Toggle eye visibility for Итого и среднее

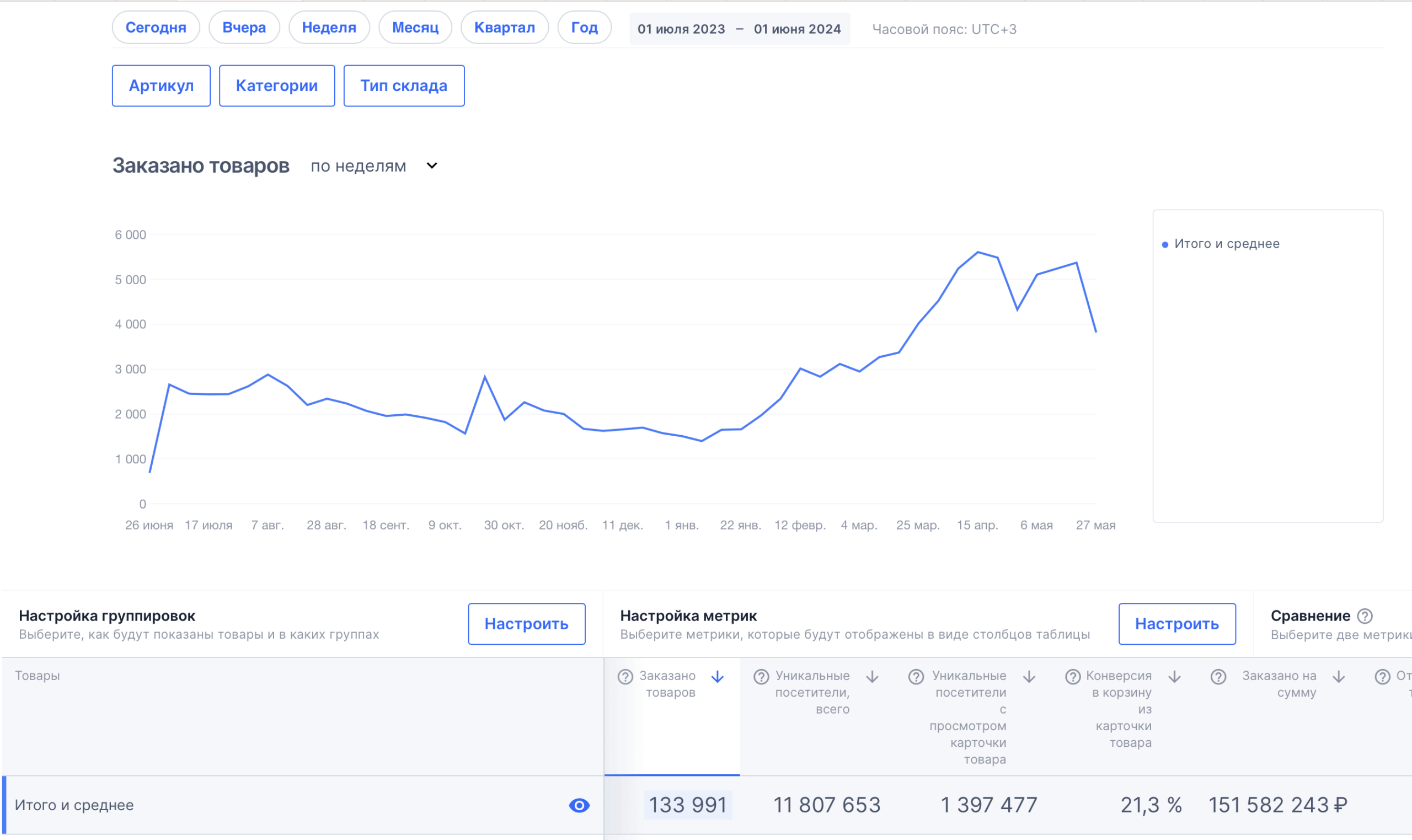pyautogui.click(x=579, y=805)
